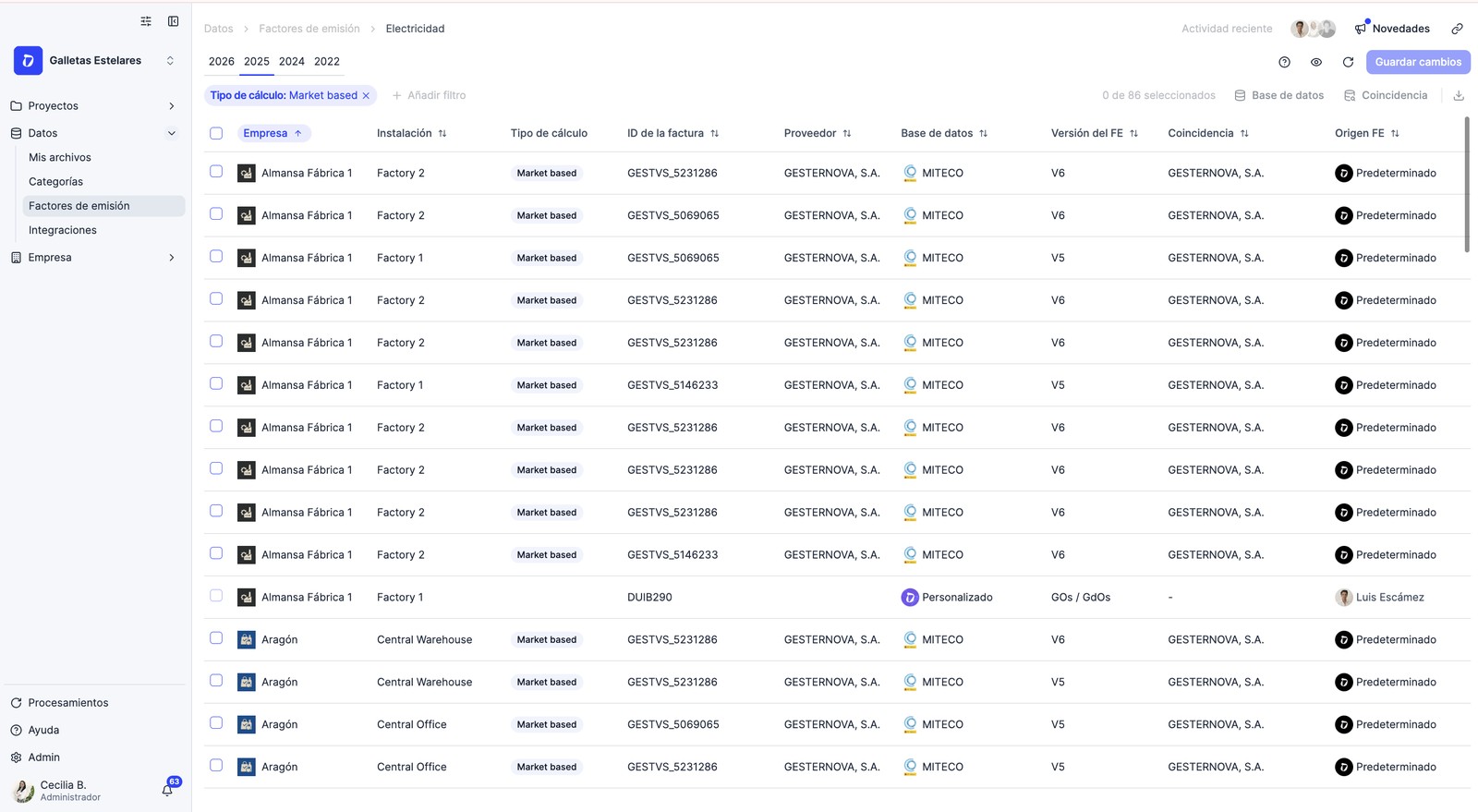Viewport: 1478px width, 812px height.
Task: Click the refresh icon beside Guardar cambios
Action: [1348, 62]
